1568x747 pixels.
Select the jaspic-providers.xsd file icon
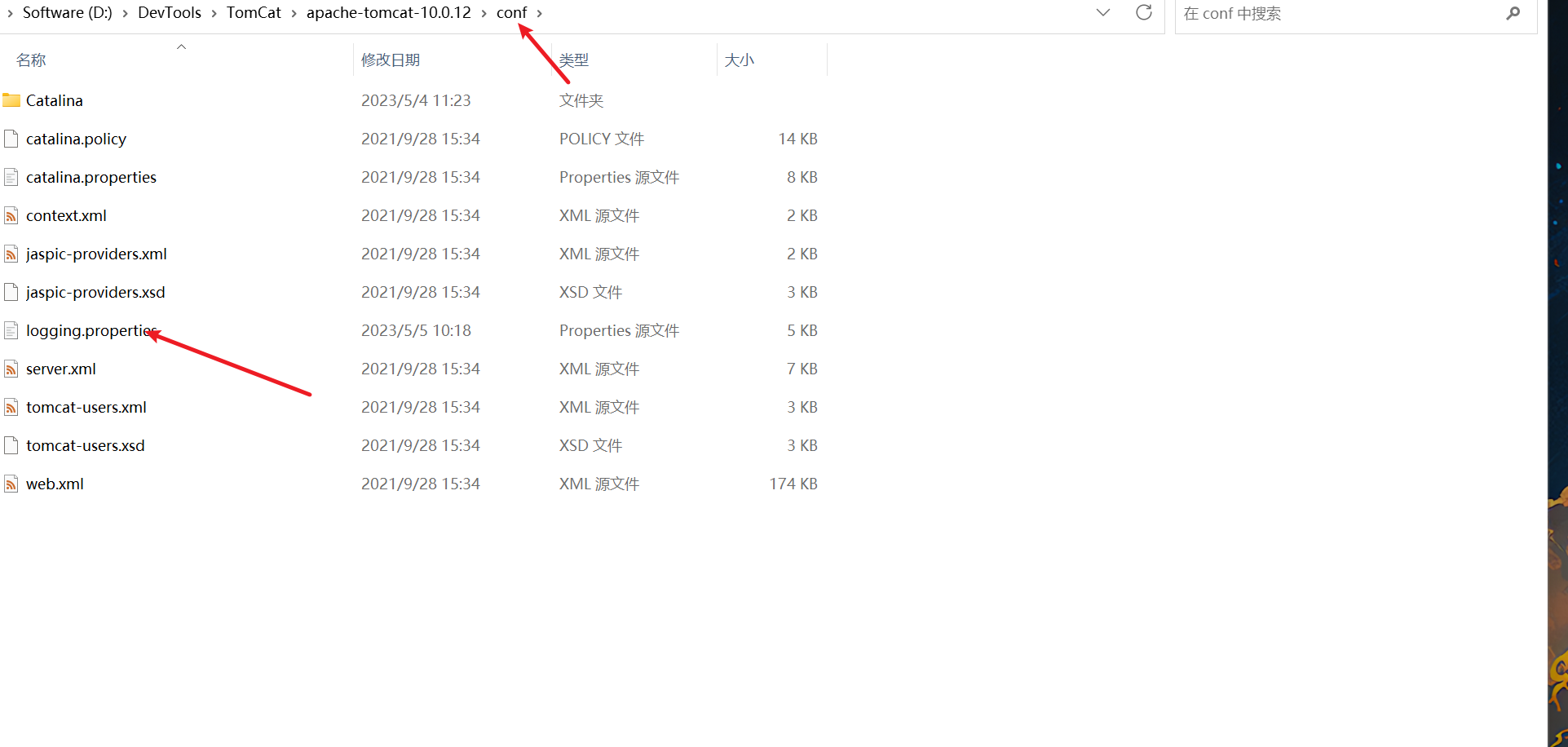(11, 292)
